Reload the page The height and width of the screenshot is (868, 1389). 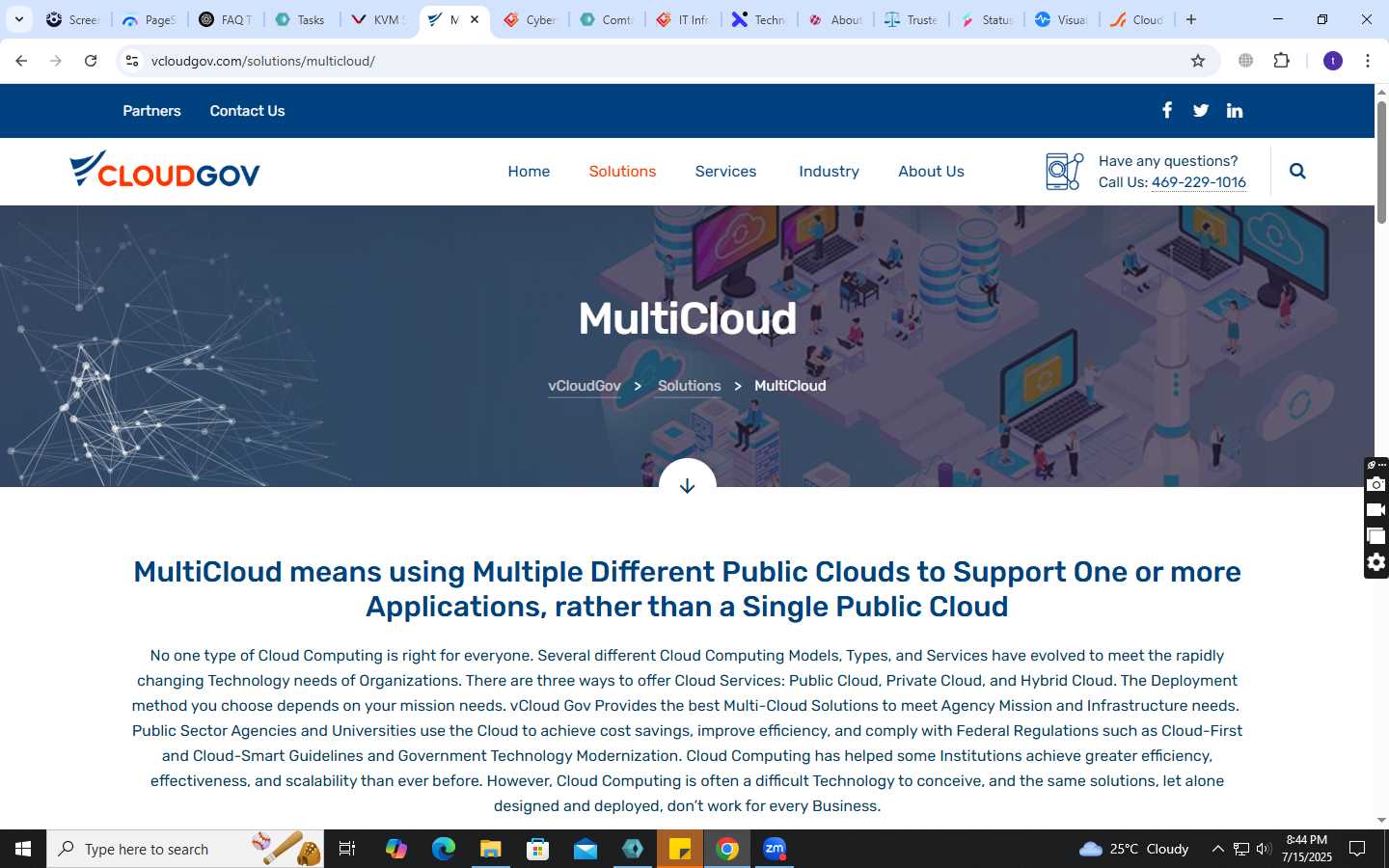[91, 61]
